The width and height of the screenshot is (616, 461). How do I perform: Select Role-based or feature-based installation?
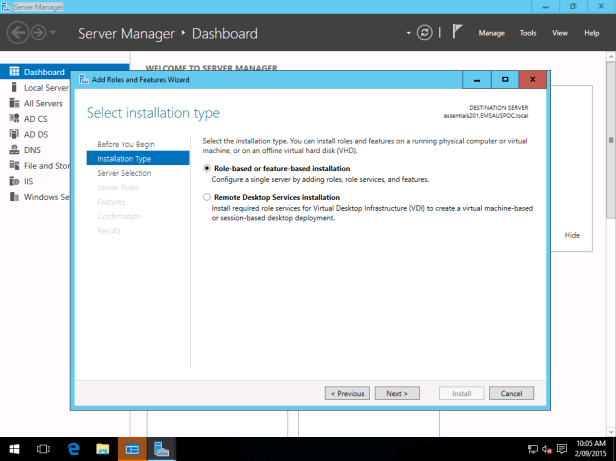point(207,169)
